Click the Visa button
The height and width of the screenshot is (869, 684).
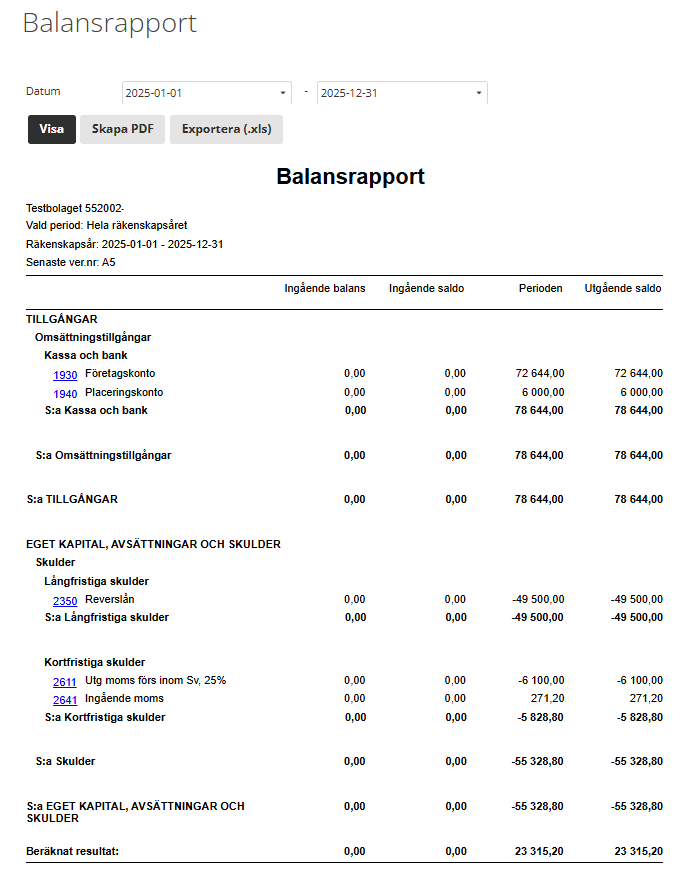52,129
